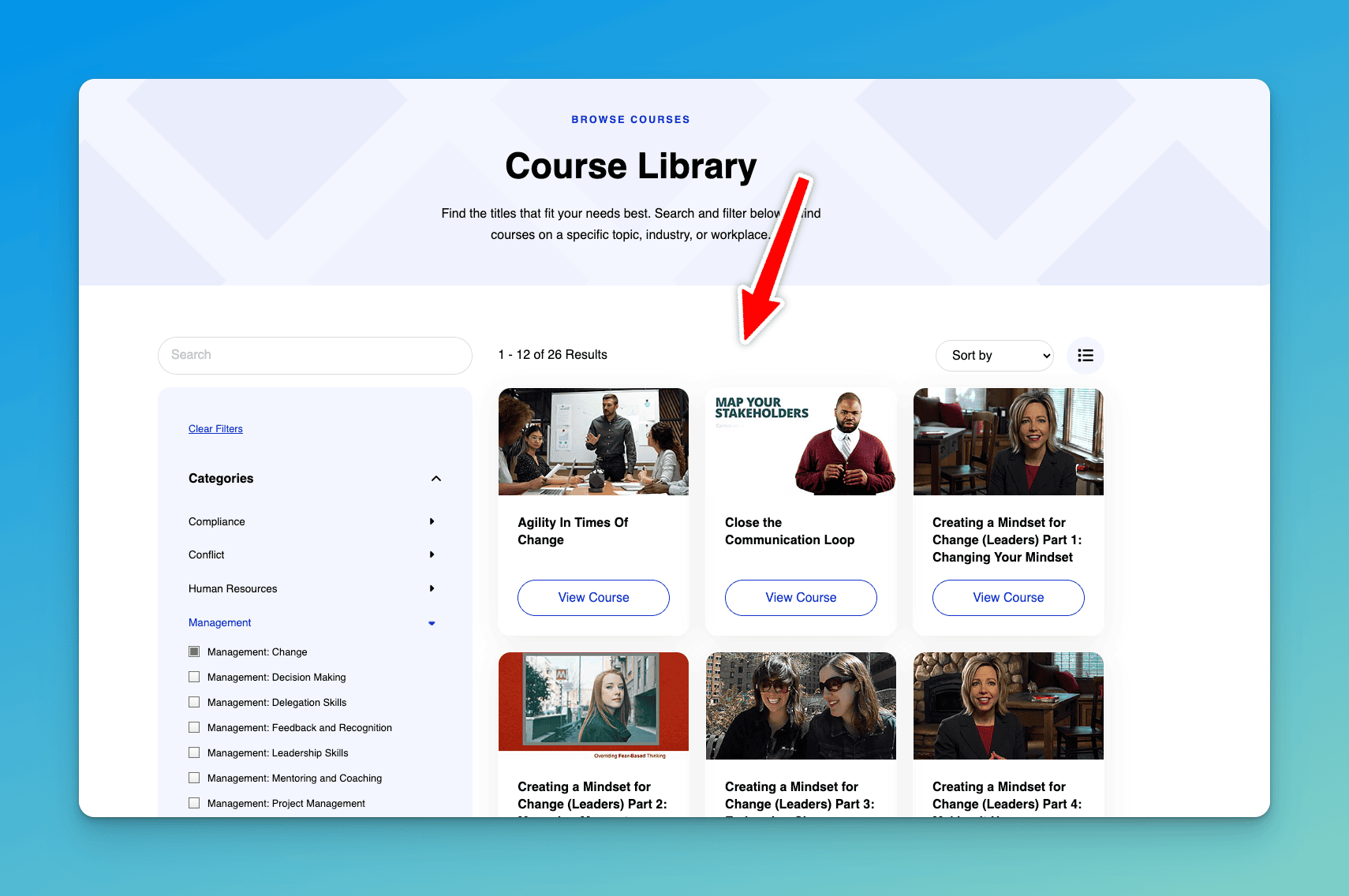Image resolution: width=1349 pixels, height=896 pixels.
Task: Uncheck Management: Change filter
Action: coord(194,651)
